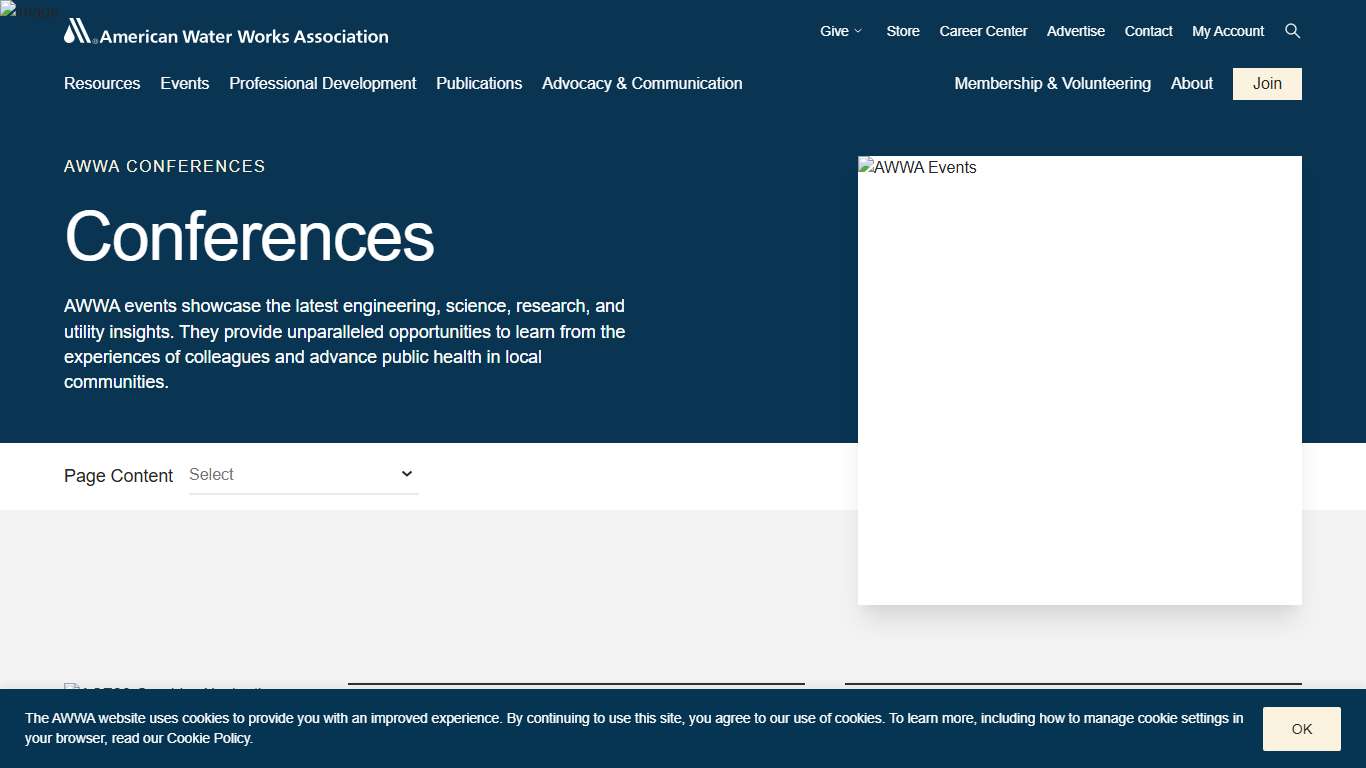Screen dimensions: 1366x768
Task: Click the American Water Works Association logo
Action: pyautogui.click(x=226, y=33)
